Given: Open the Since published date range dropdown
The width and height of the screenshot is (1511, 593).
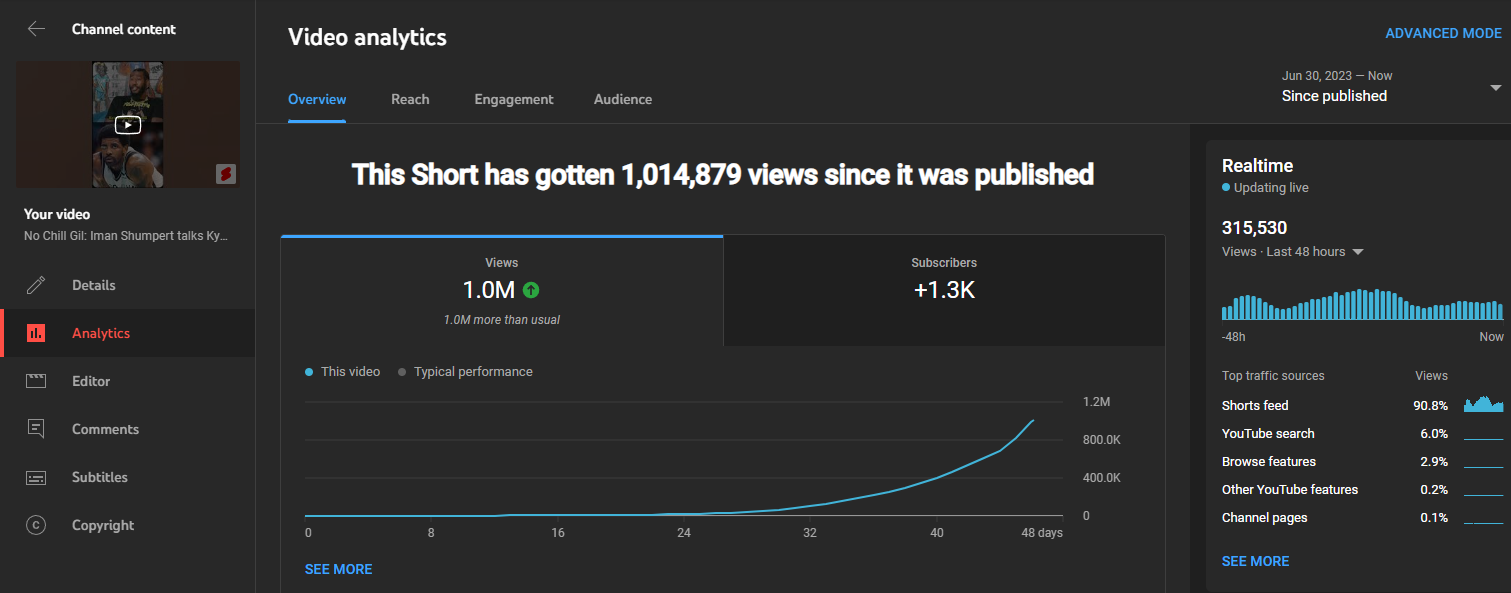Looking at the screenshot, I should [x=1392, y=87].
